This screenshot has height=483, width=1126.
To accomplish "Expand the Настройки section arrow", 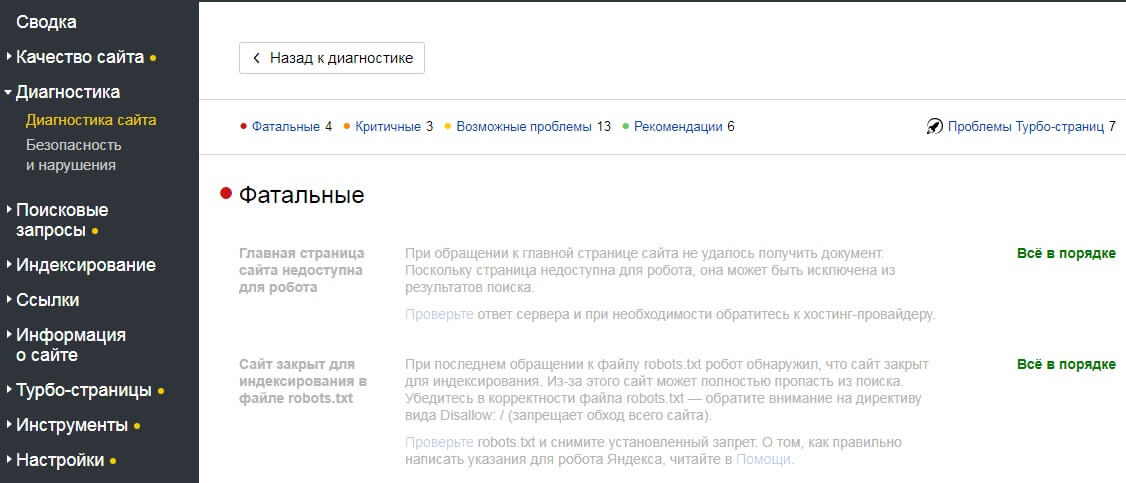I will (9, 459).
